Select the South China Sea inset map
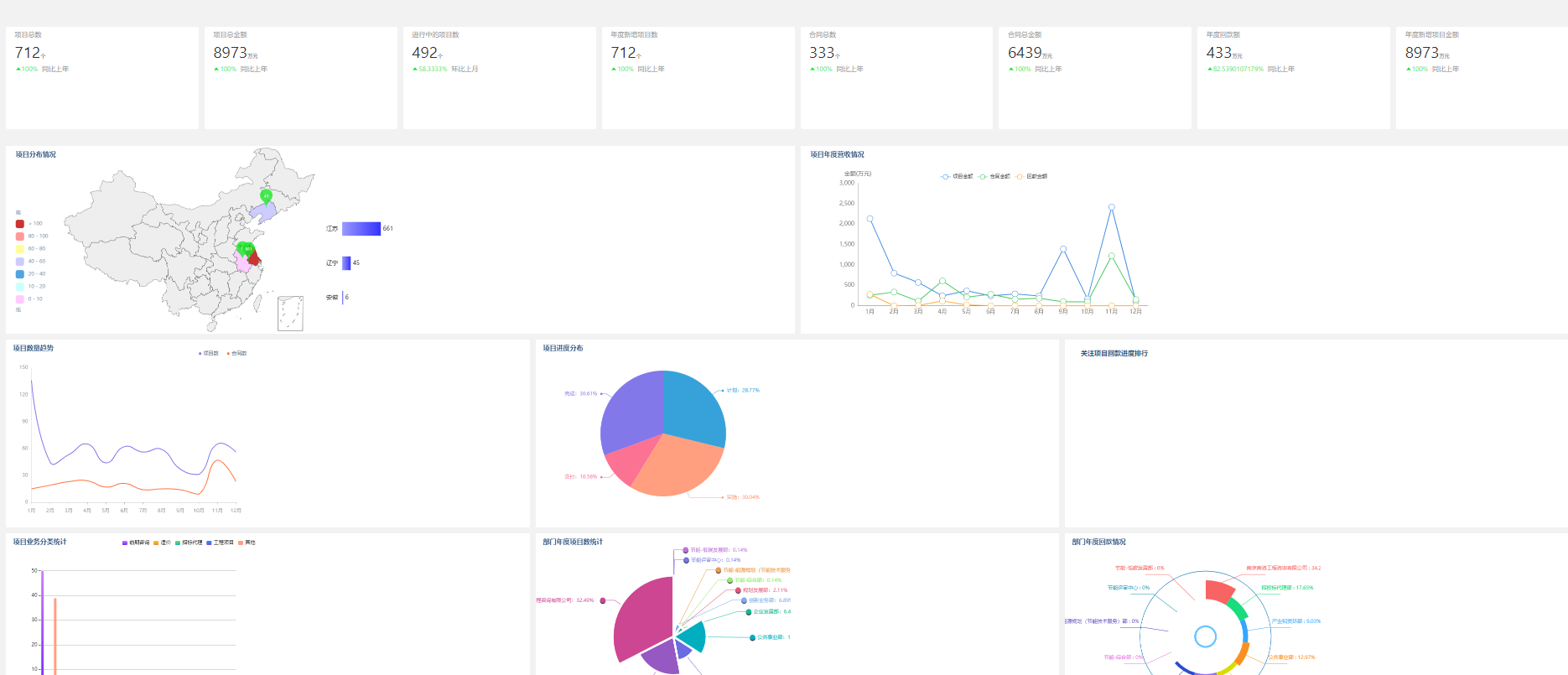 click(x=290, y=313)
